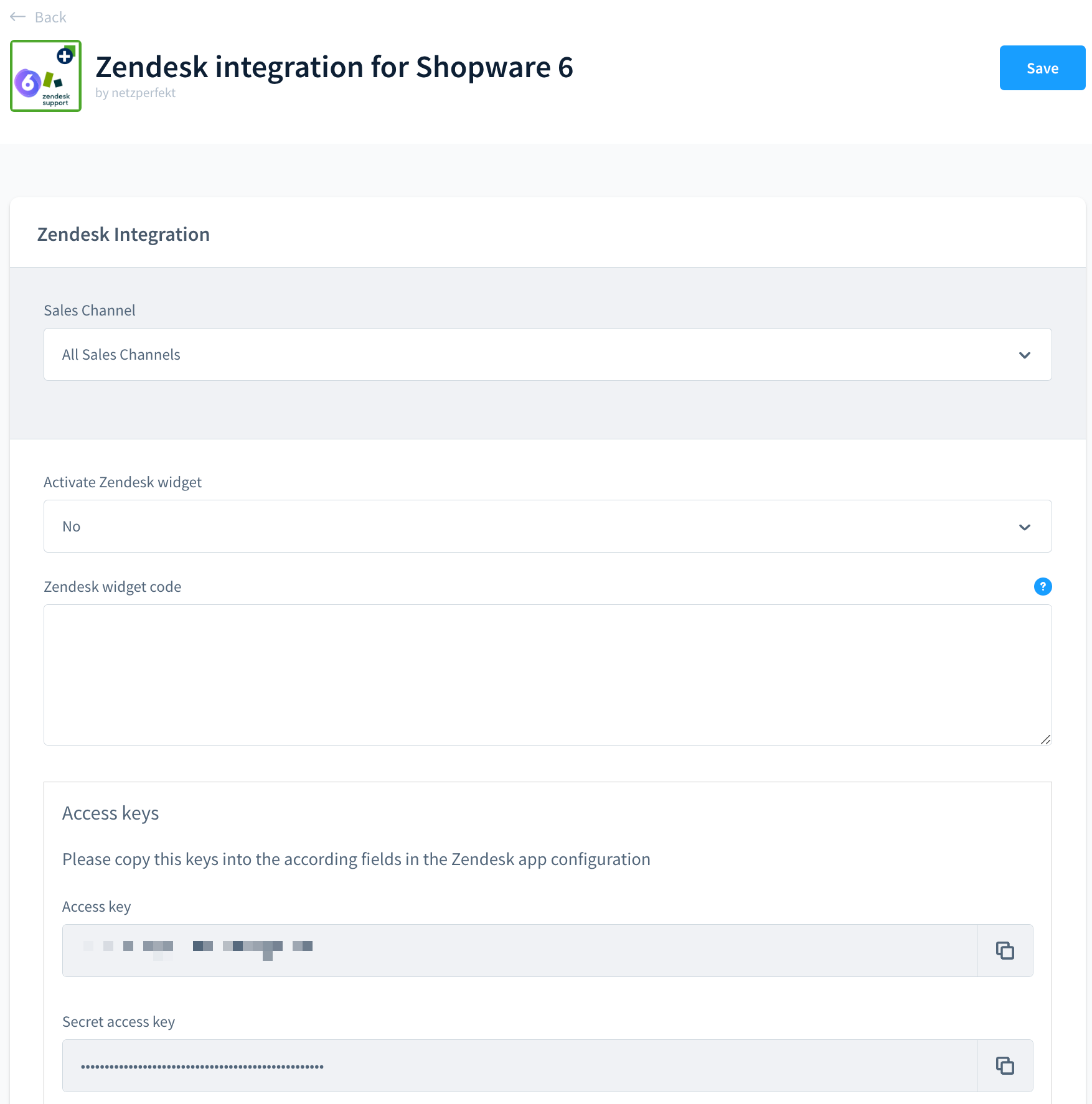Show help for Zendesk widget code

[1043, 586]
